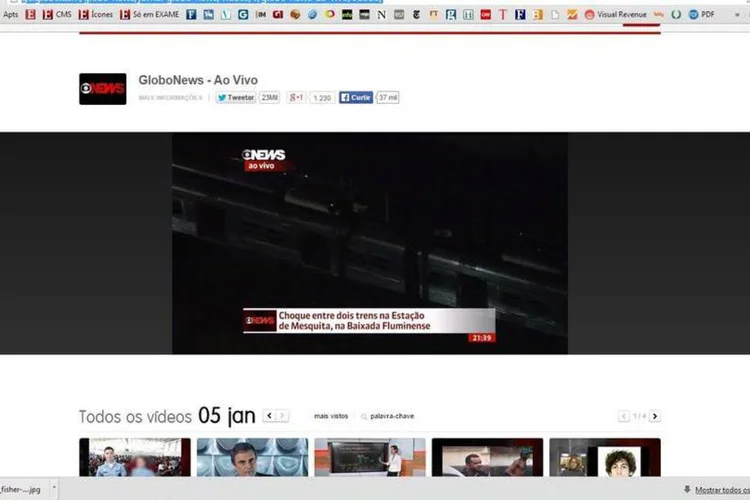Open the FT bookmark icon
The image size is (750, 500).
pos(433,14)
